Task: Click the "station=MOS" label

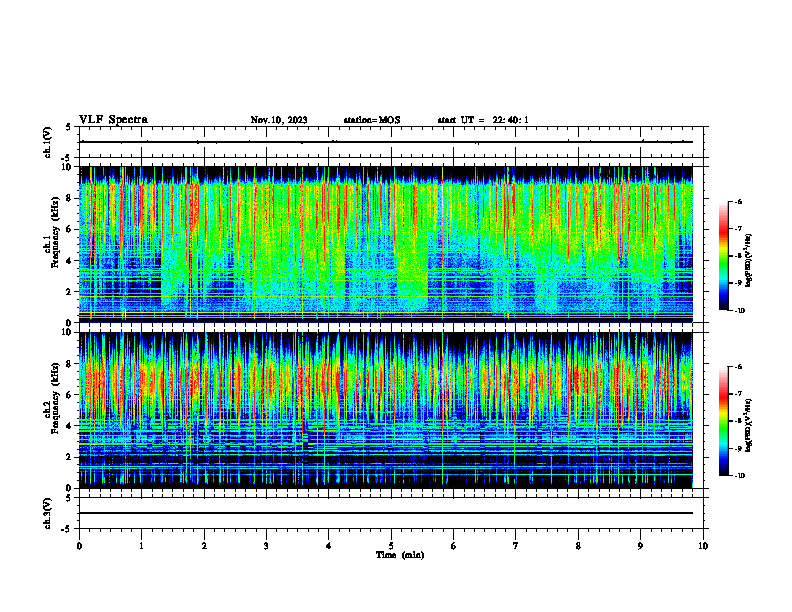Action: (372, 120)
